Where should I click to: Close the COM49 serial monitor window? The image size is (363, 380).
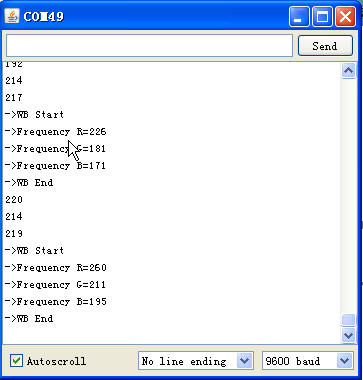[x=345, y=16]
